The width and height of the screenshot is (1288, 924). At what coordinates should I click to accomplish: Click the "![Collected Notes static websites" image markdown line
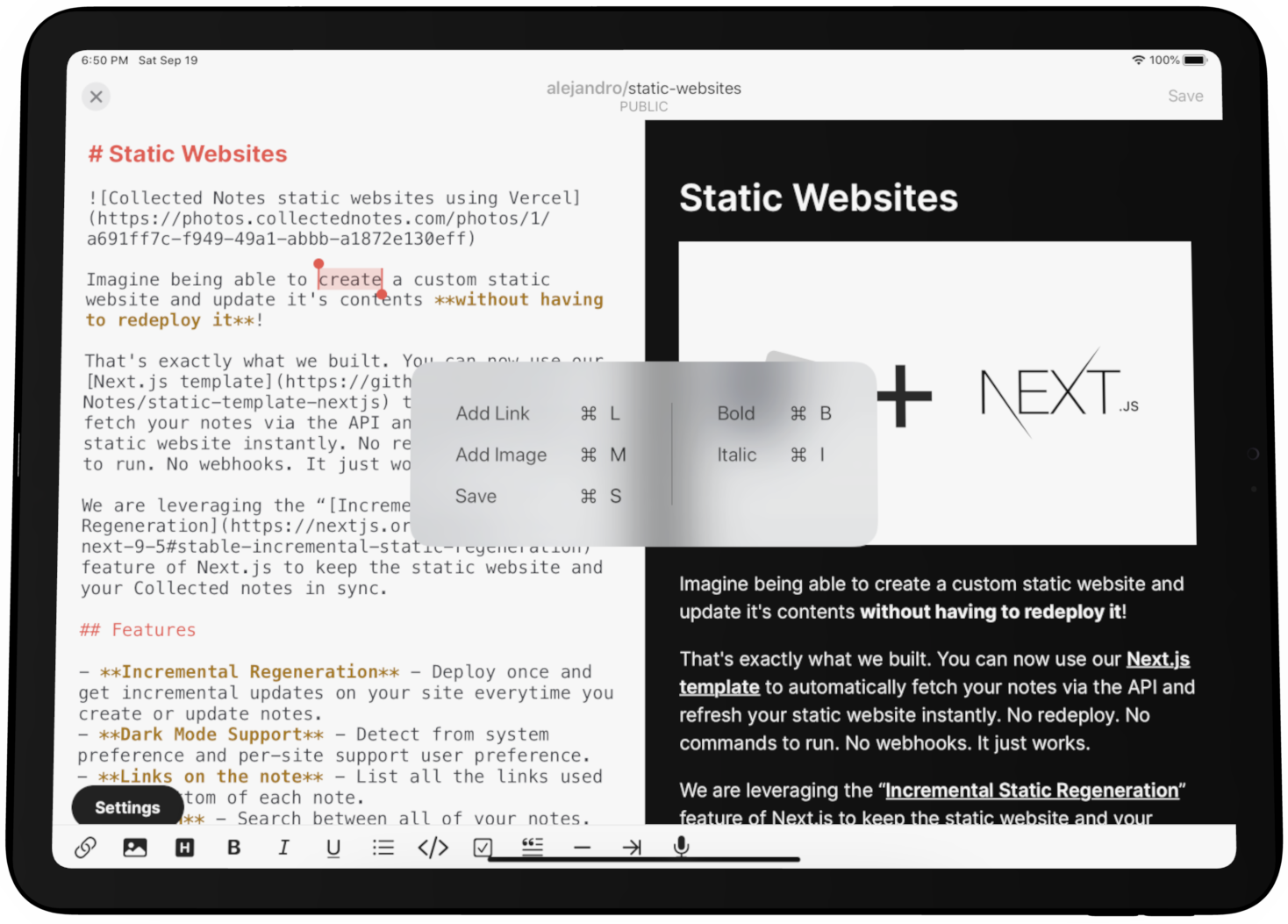(333, 197)
